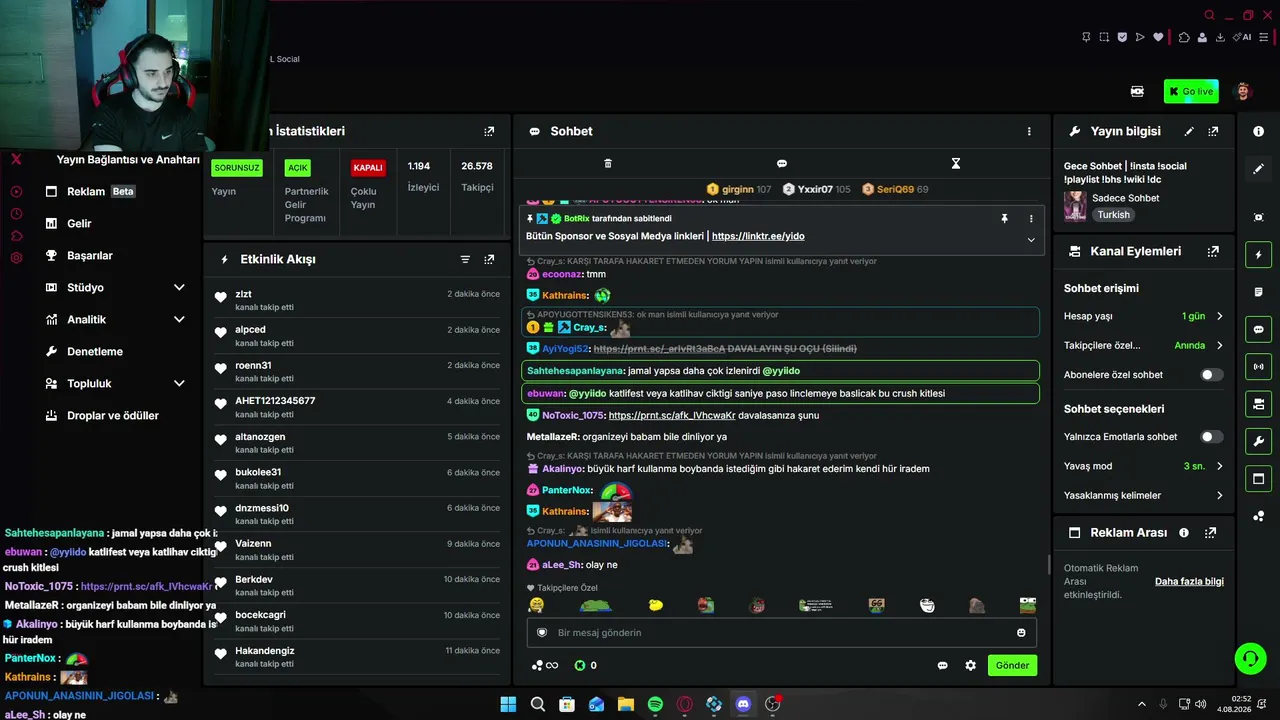Pop out the Reklam Arası panel
This screenshot has height=720, width=1280.
pyautogui.click(x=1211, y=533)
